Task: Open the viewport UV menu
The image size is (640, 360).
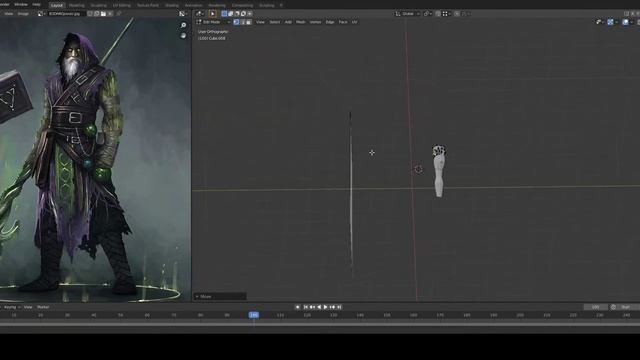Action: [354, 22]
